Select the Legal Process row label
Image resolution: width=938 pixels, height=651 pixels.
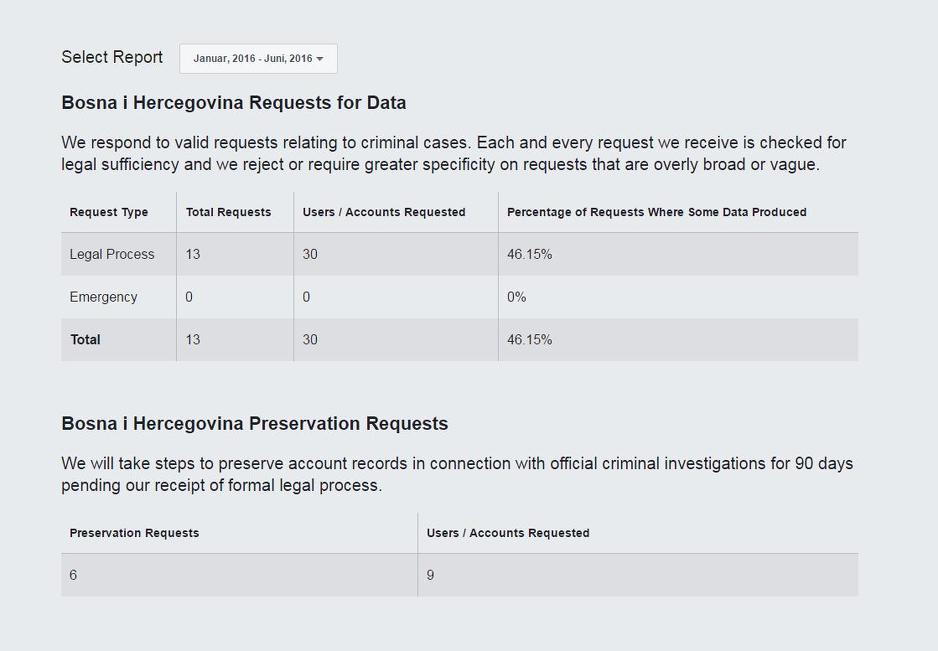112,254
